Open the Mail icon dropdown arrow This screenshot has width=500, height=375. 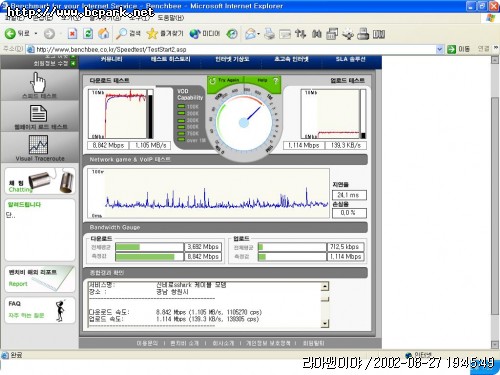[259, 34]
